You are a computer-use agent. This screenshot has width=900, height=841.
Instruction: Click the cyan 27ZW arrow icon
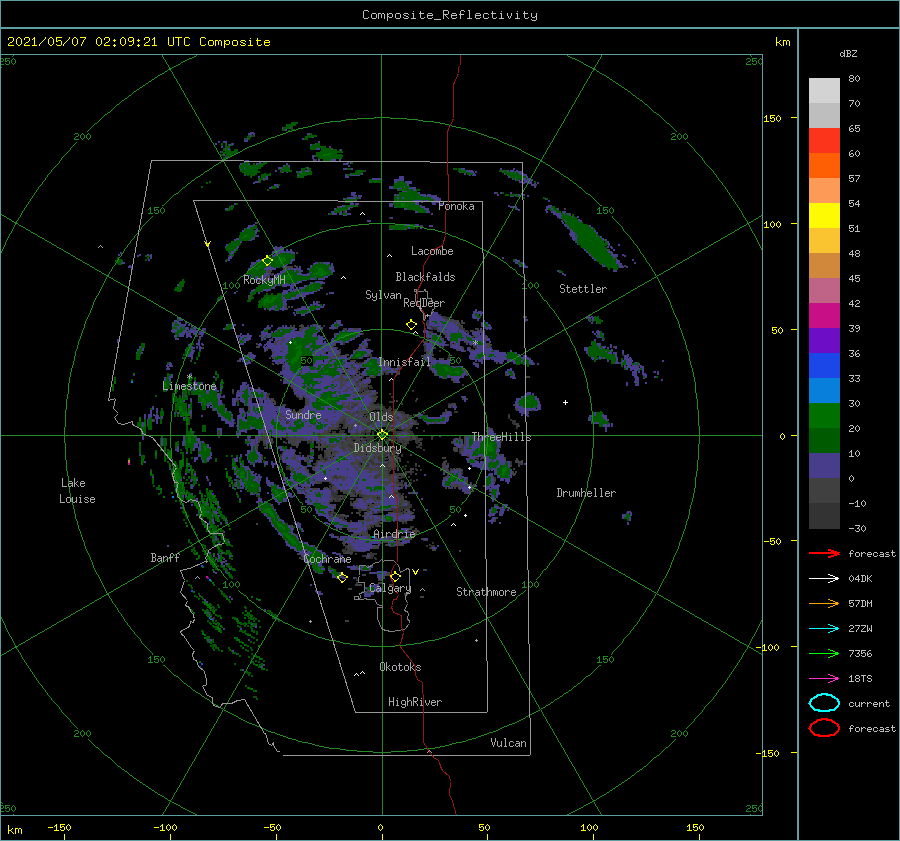pyautogui.click(x=824, y=629)
